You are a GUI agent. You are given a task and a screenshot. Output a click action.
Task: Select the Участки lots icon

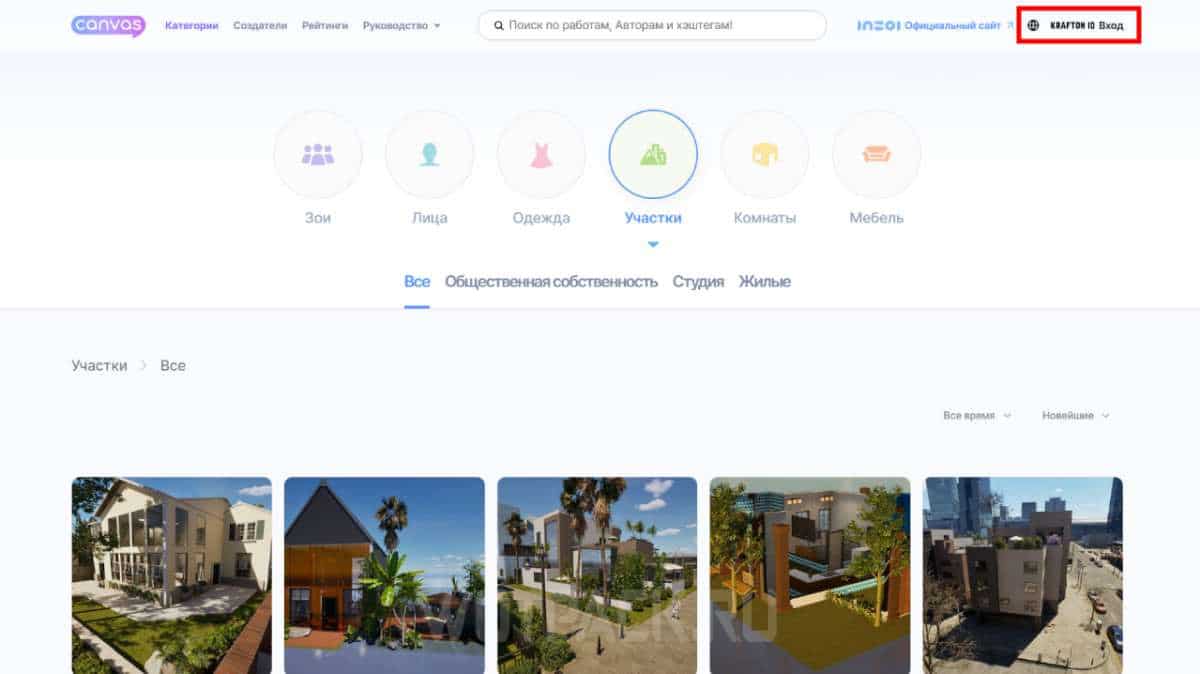(x=653, y=154)
